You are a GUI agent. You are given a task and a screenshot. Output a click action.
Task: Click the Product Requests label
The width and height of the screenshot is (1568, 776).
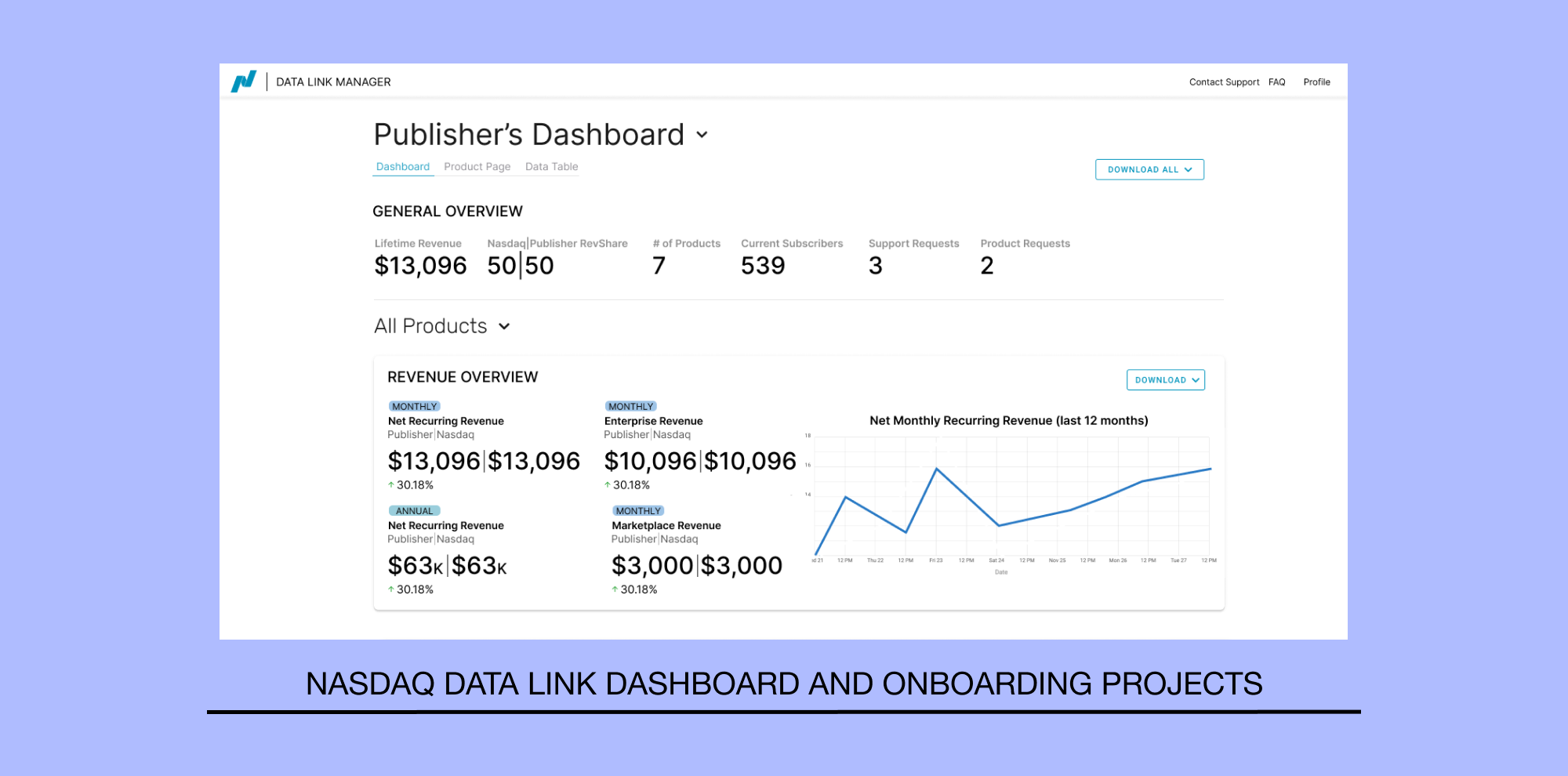coord(1025,244)
